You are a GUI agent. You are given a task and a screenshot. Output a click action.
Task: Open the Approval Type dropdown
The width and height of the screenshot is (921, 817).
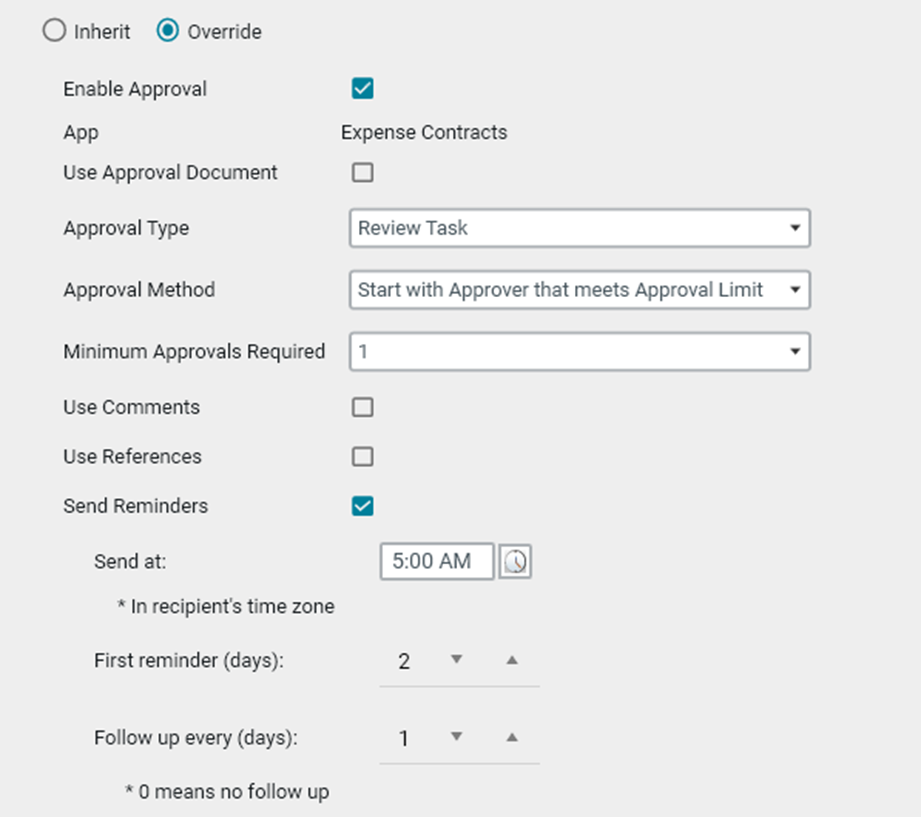pyautogui.click(x=579, y=228)
